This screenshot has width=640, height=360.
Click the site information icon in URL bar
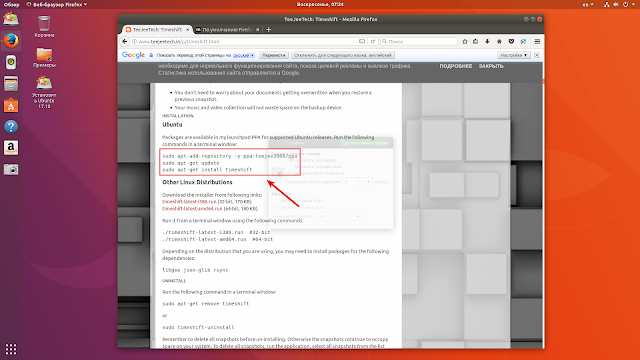tap(135, 41)
